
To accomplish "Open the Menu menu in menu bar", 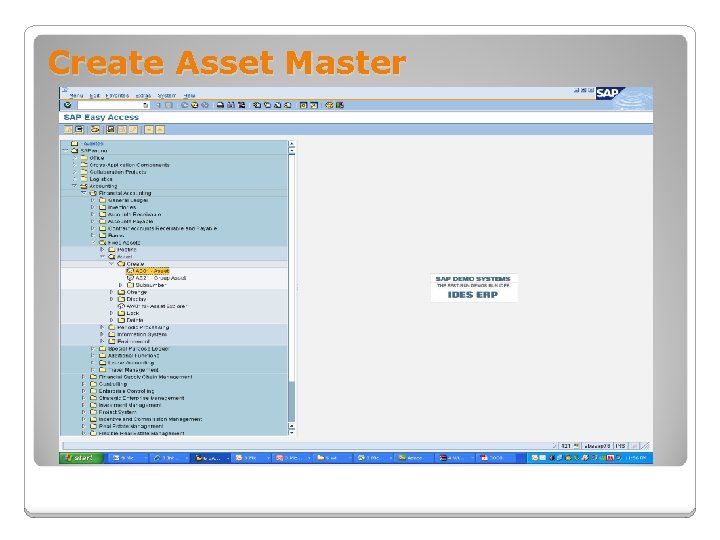I will (x=76, y=96).
